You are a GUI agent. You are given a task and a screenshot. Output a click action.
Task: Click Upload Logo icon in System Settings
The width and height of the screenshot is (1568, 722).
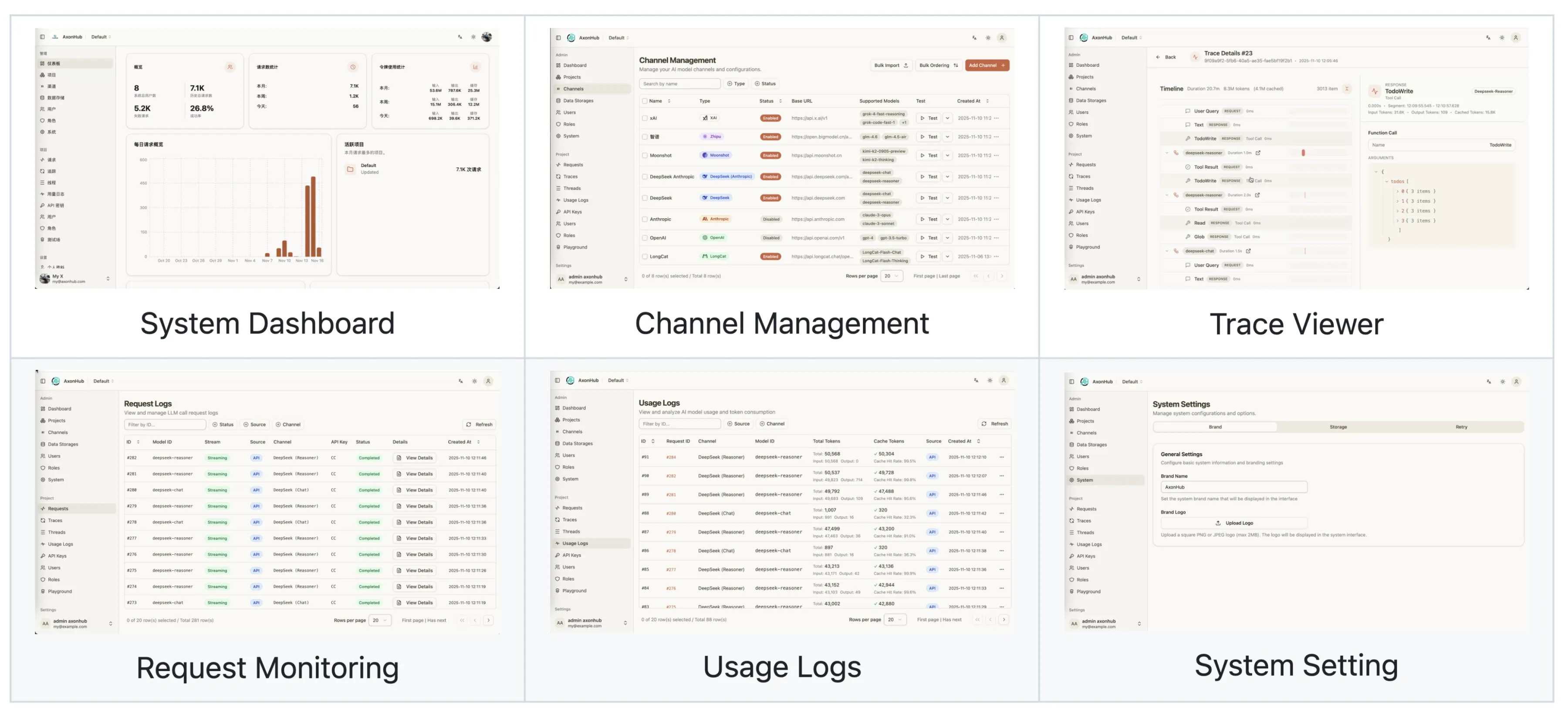(1218, 523)
